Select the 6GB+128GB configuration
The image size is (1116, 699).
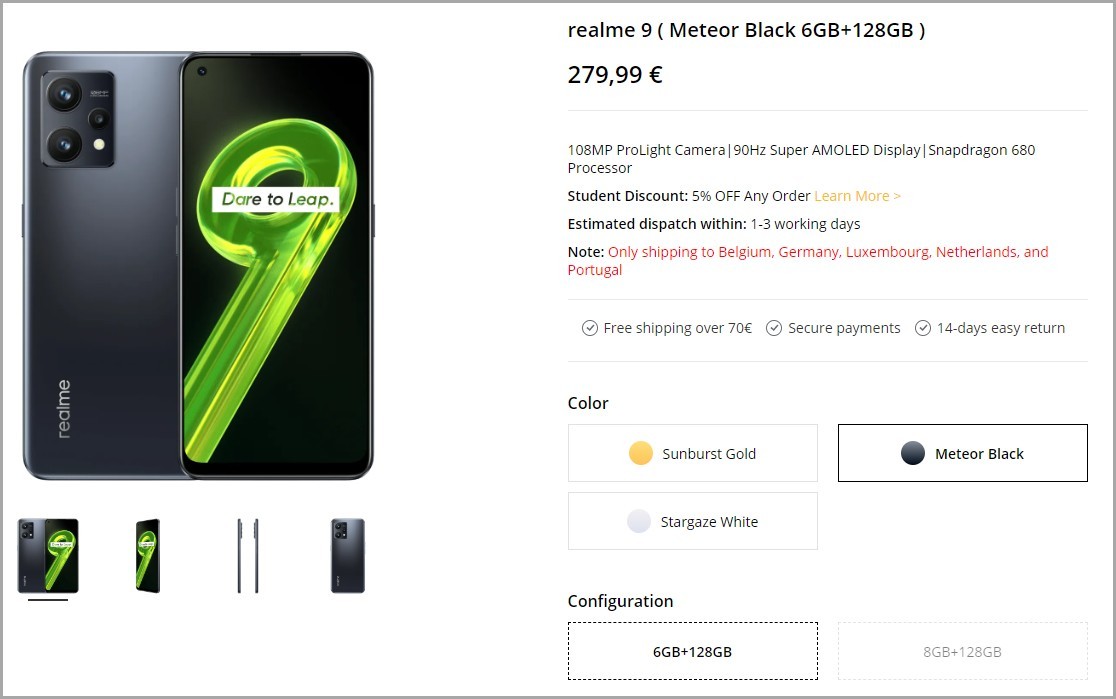click(x=693, y=651)
